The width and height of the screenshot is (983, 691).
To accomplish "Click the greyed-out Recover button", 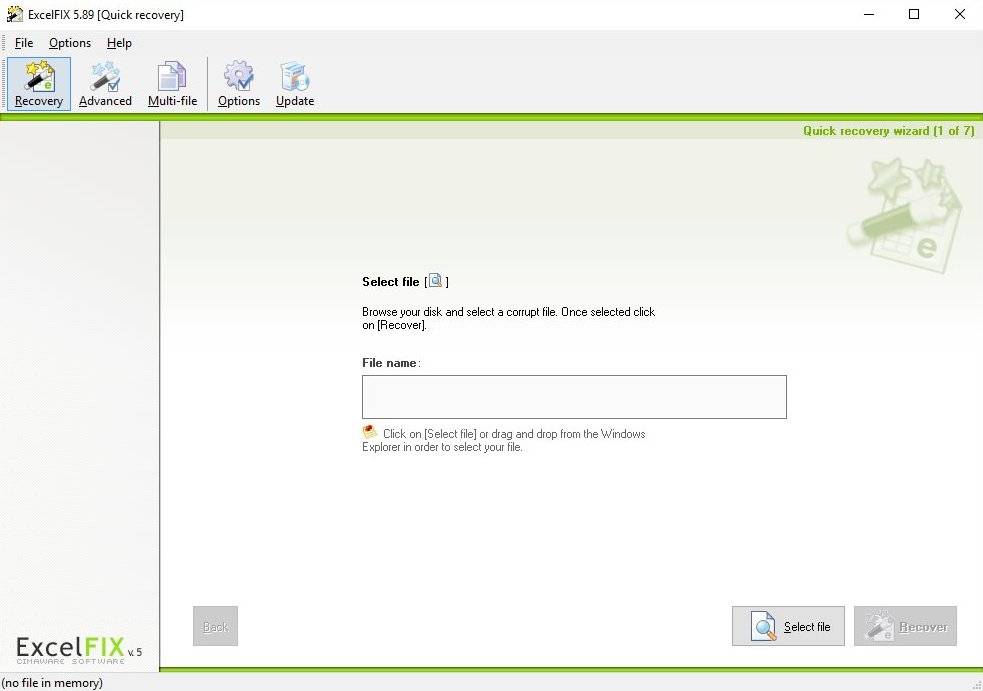I will (x=905, y=626).
